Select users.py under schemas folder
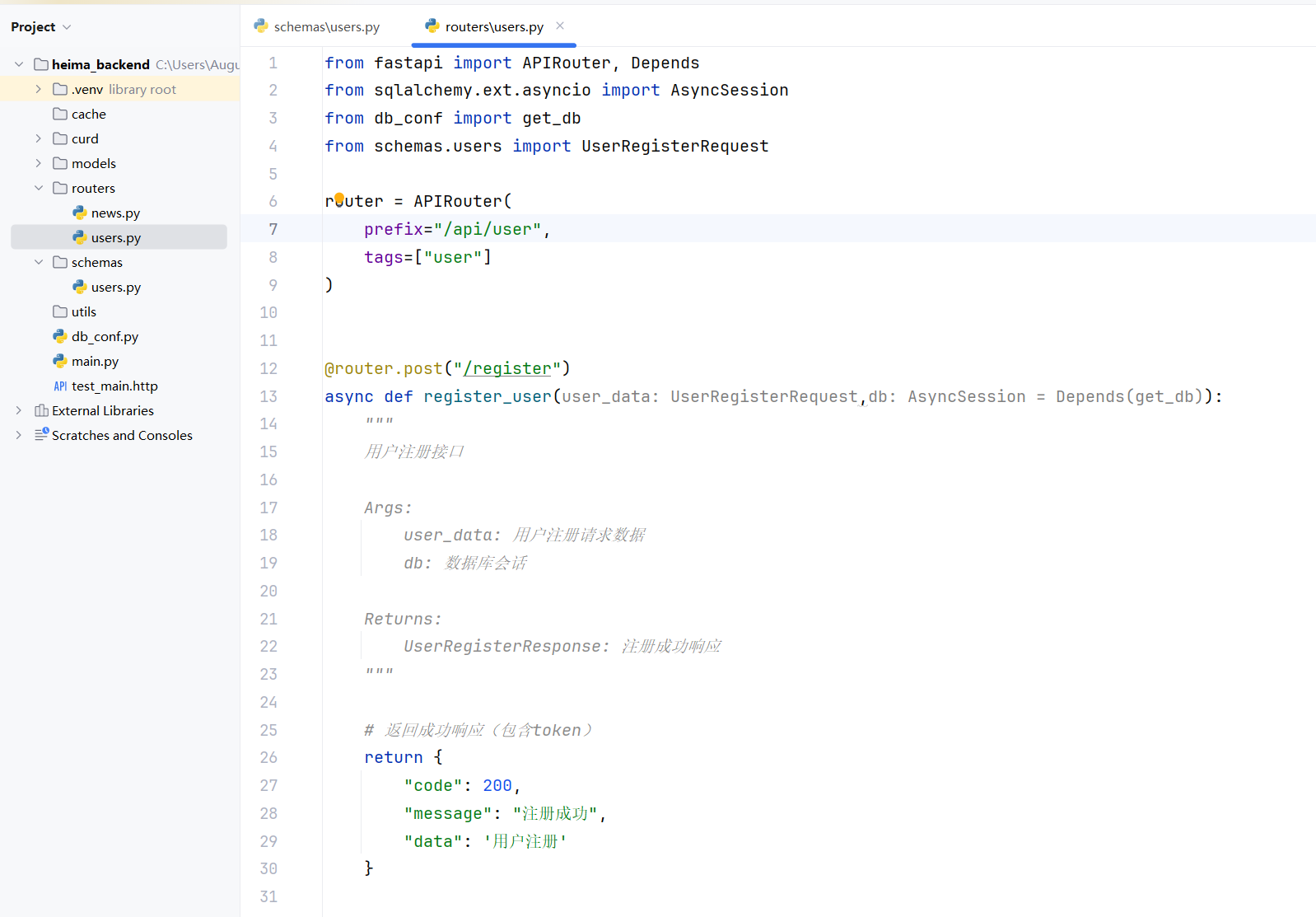The height and width of the screenshot is (917, 1316). [x=115, y=287]
